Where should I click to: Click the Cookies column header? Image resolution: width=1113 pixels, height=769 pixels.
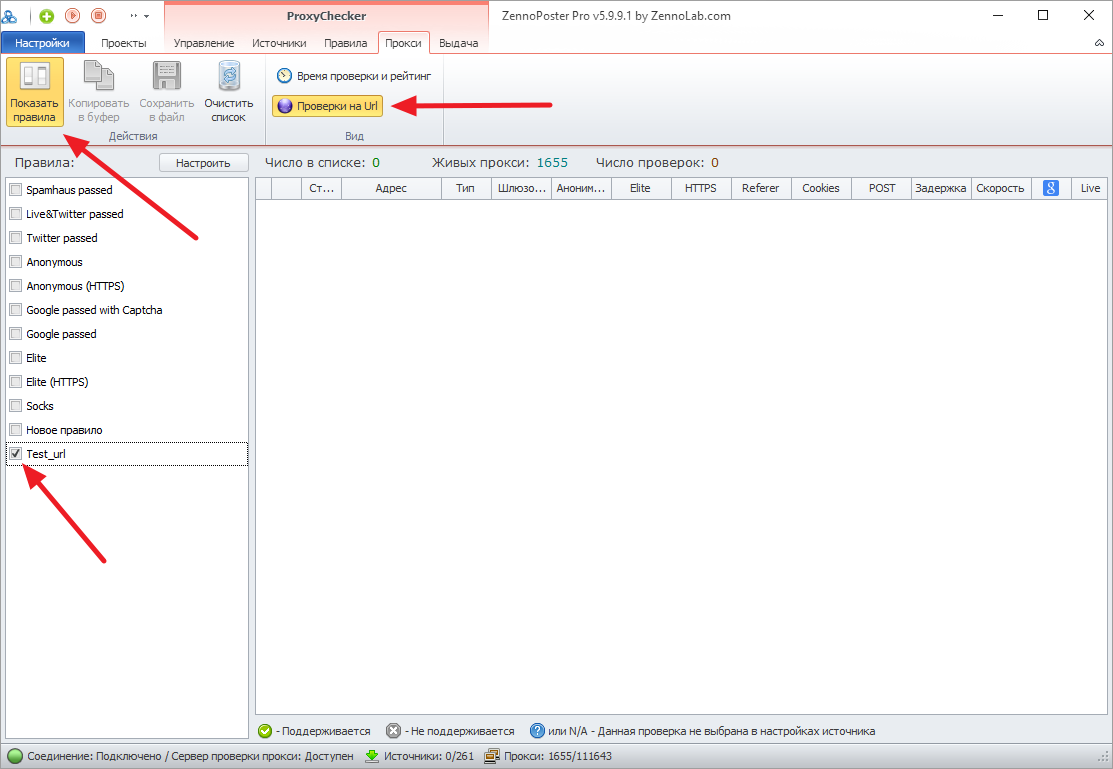click(x=821, y=188)
